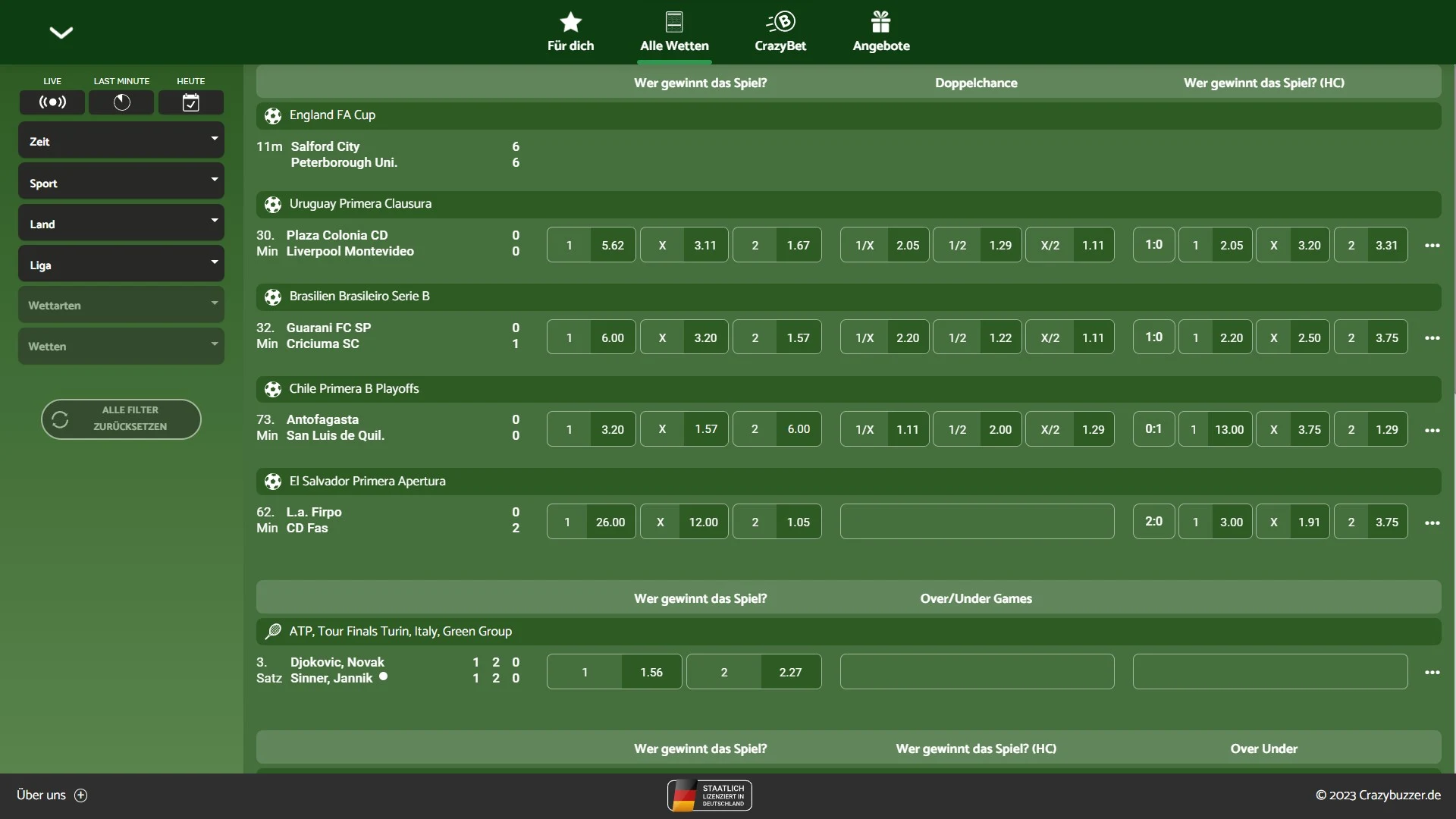1456x819 pixels.
Task: Open more bets for L.a. Firpo match
Action: 1432,522
